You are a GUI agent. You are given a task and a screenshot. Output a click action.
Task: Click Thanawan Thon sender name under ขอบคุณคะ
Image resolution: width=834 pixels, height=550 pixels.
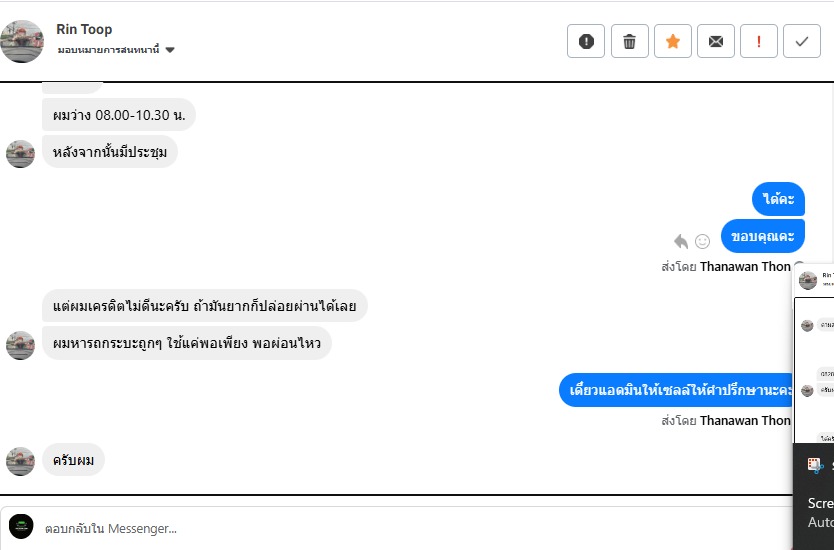pyautogui.click(x=745, y=266)
